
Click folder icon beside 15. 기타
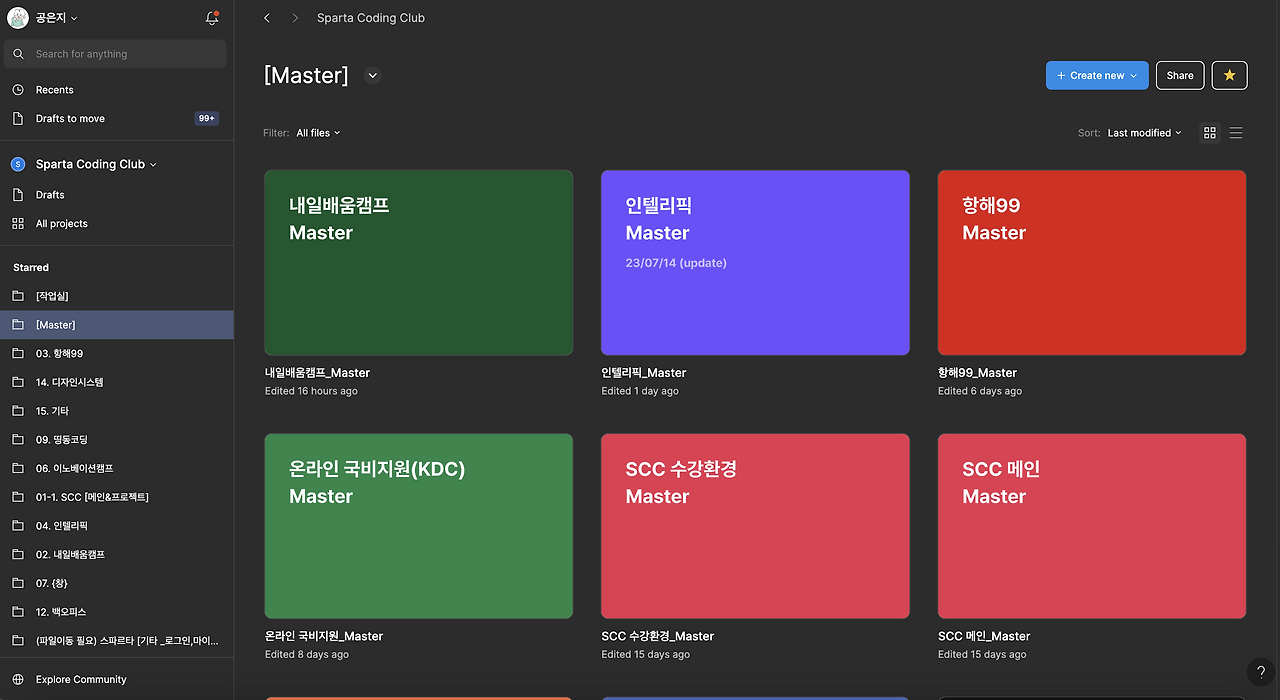pyautogui.click(x=18, y=411)
